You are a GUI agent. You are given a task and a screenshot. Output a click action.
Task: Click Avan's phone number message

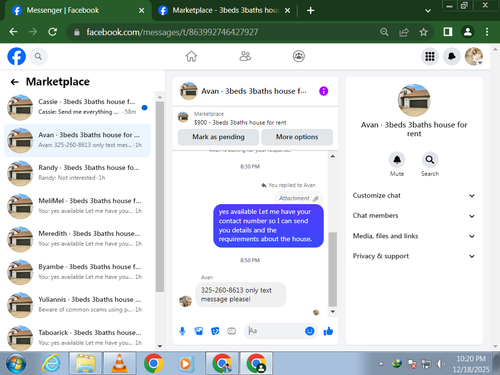[241, 295]
